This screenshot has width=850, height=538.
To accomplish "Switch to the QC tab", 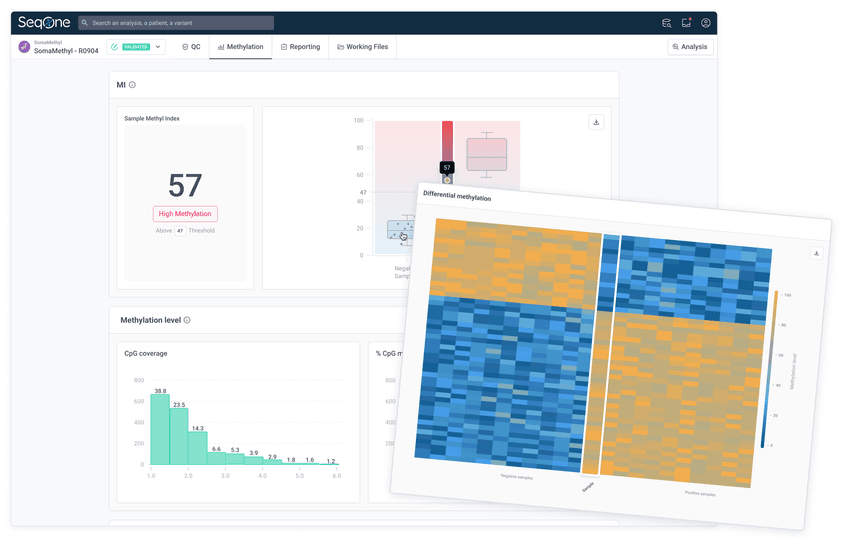I will tap(191, 47).
